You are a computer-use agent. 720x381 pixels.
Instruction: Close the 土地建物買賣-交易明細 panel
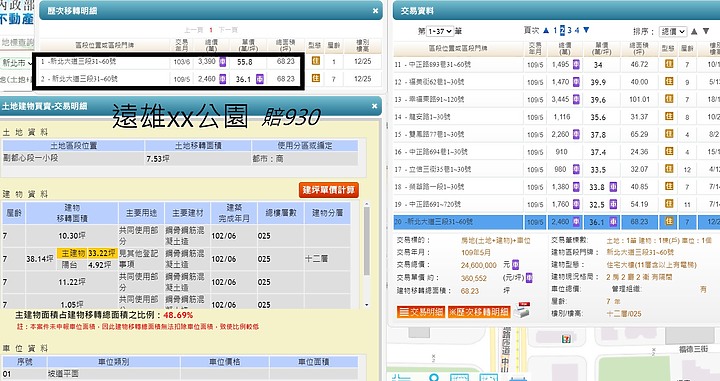(375, 106)
